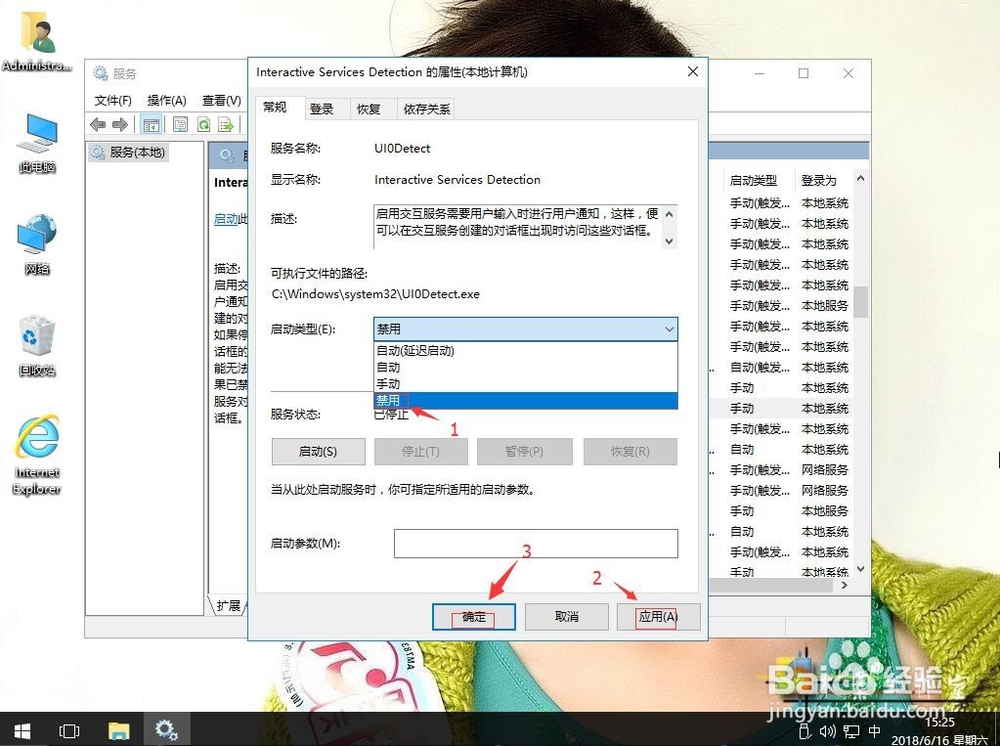Click the Services list scroll-down arrow
This screenshot has height=746, width=1000.
click(861, 569)
